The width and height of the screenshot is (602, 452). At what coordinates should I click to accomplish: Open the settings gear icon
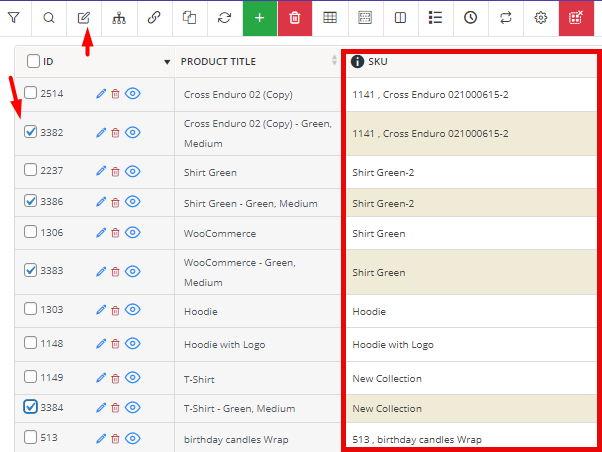[x=541, y=18]
